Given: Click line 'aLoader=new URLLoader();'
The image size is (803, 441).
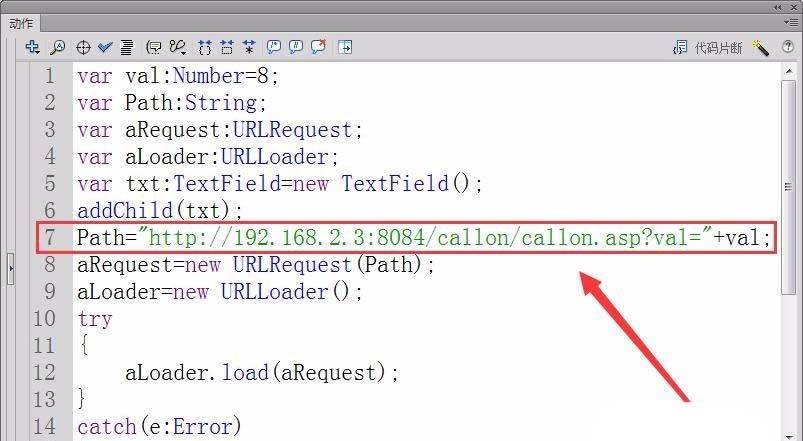Looking at the screenshot, I should (x=220, y=291).
